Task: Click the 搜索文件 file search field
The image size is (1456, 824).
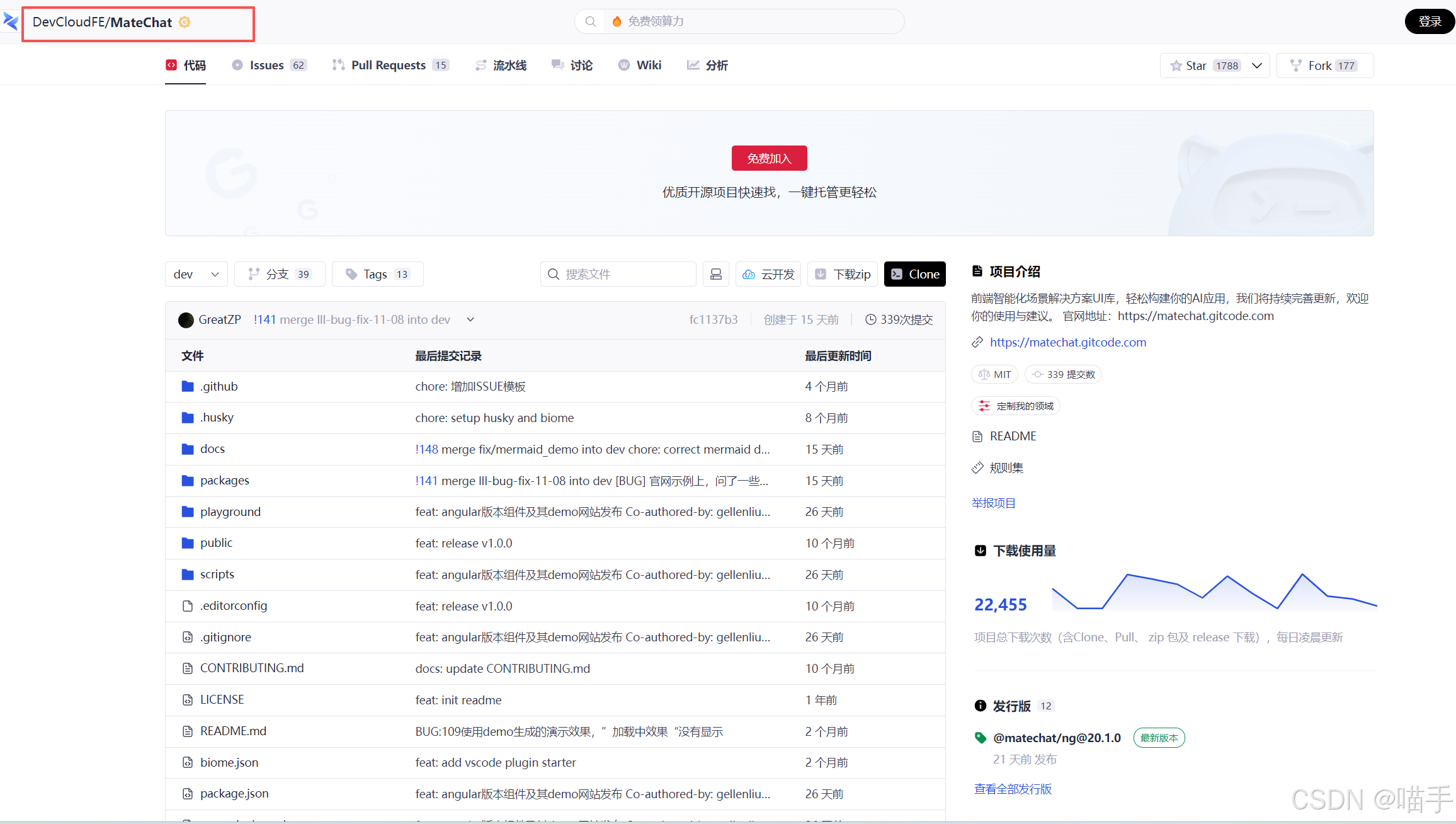Action: pos(618,274)
